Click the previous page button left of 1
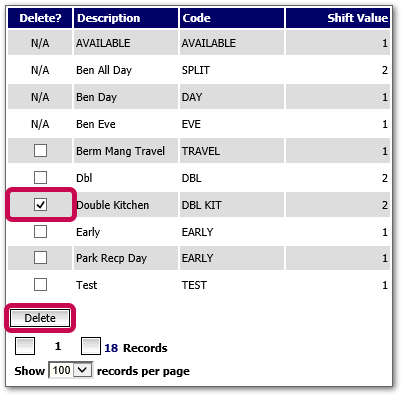The image size is (402, 401). [x=25, y=346]
